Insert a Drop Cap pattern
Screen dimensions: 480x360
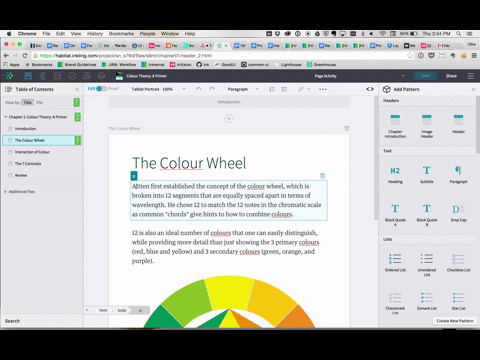click(x=458, y=213)
